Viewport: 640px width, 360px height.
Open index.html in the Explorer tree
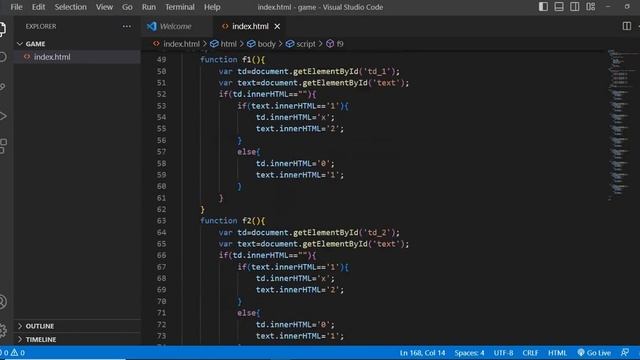pyautogui.click(x=78, y=57)
